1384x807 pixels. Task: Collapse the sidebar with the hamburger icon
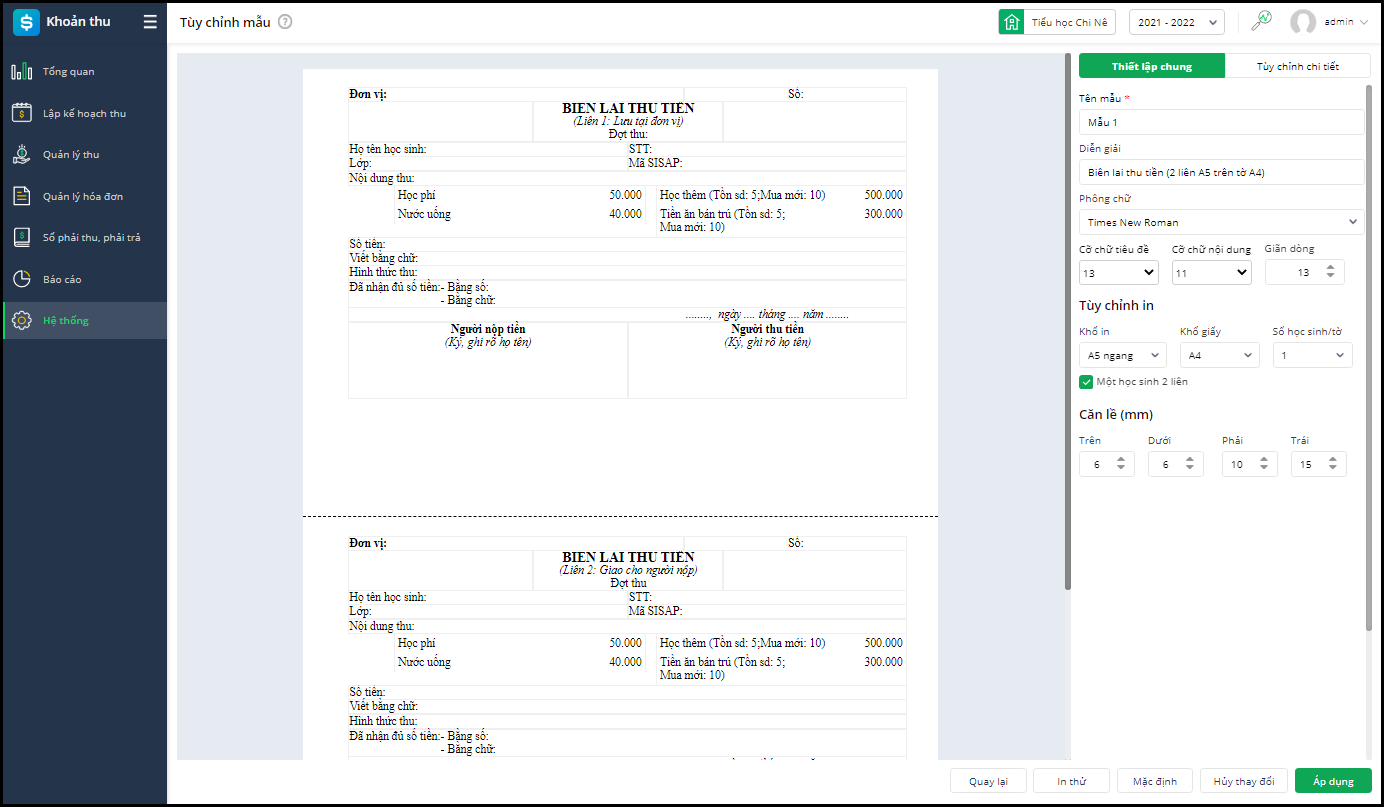[x=150, y=22]
